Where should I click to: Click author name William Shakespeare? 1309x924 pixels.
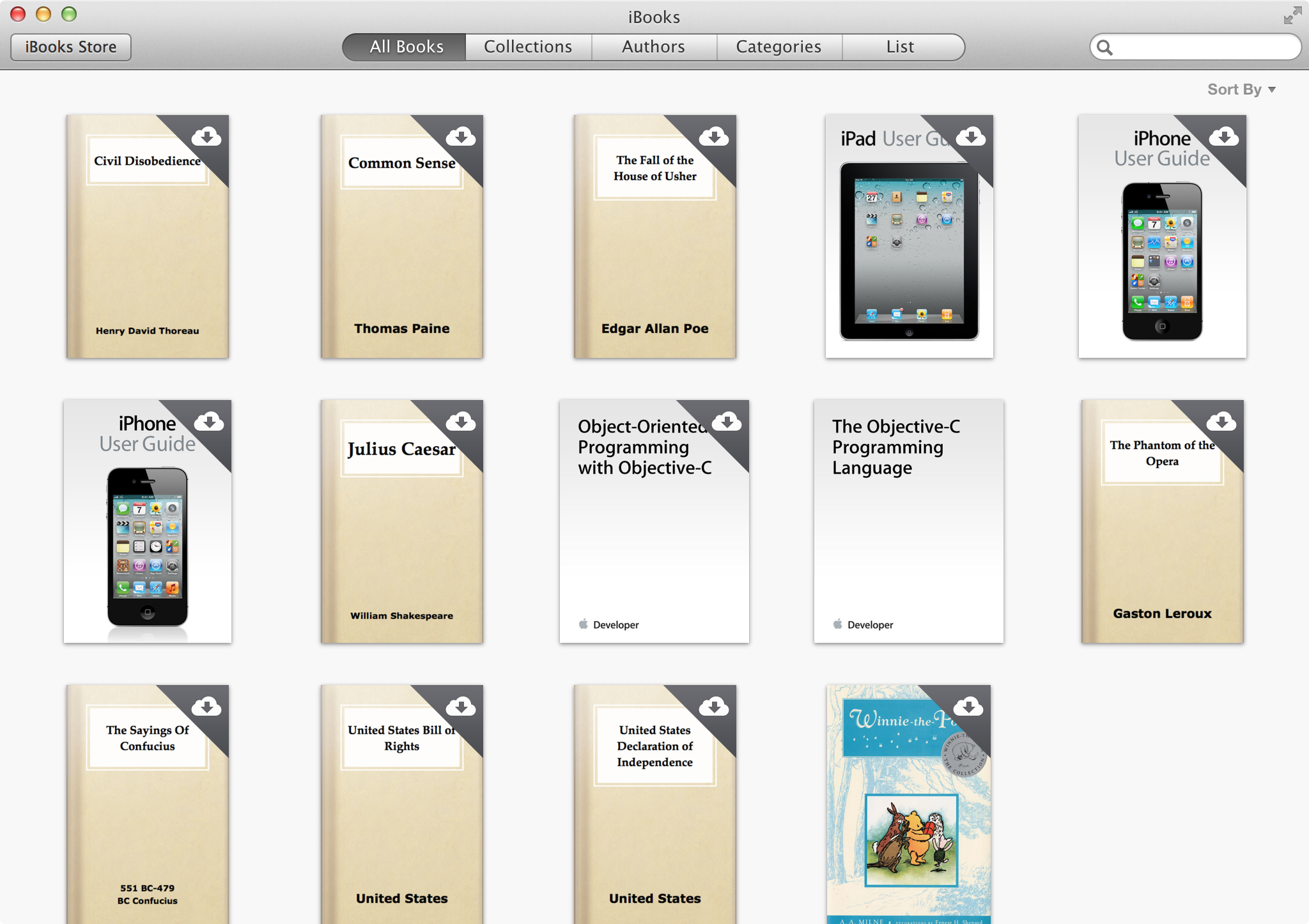(x=402, y=615)
